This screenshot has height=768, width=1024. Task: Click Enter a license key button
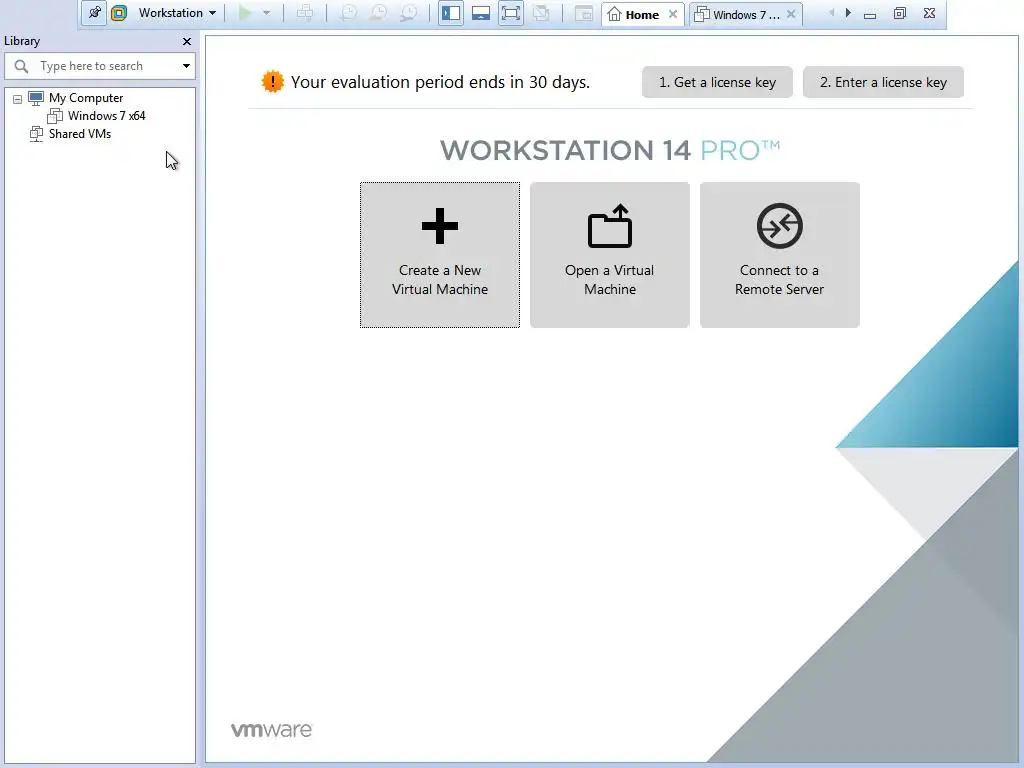coord(883,82)
